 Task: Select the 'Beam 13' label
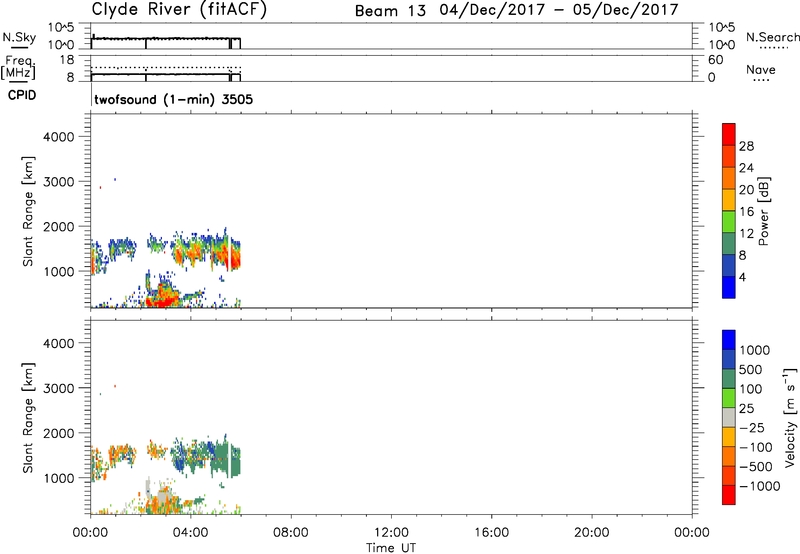coord(390,11)
